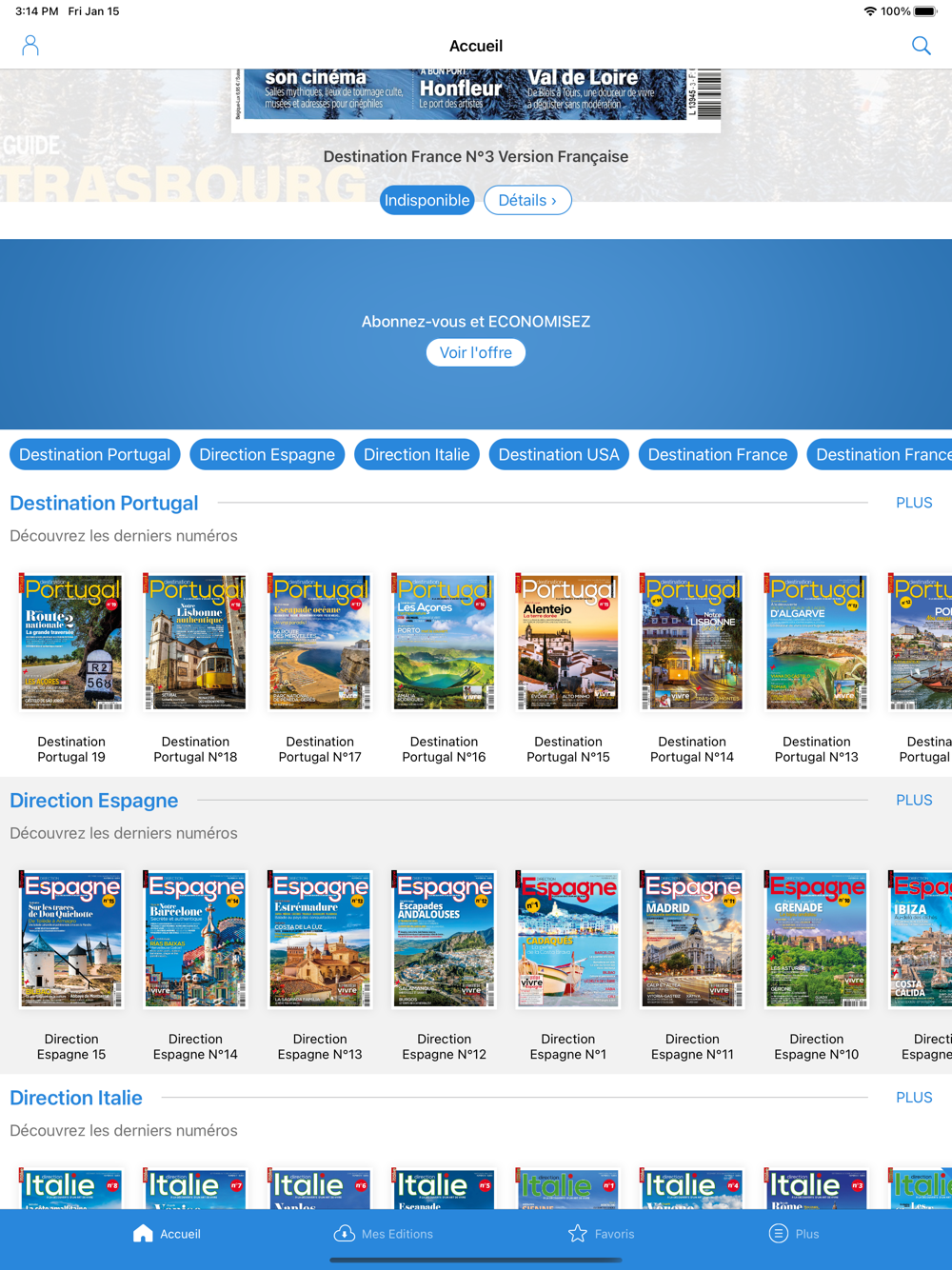Expand Destination Portugal with PLUS
This screenshot has height=1270, width=952.
pos(913,503)
